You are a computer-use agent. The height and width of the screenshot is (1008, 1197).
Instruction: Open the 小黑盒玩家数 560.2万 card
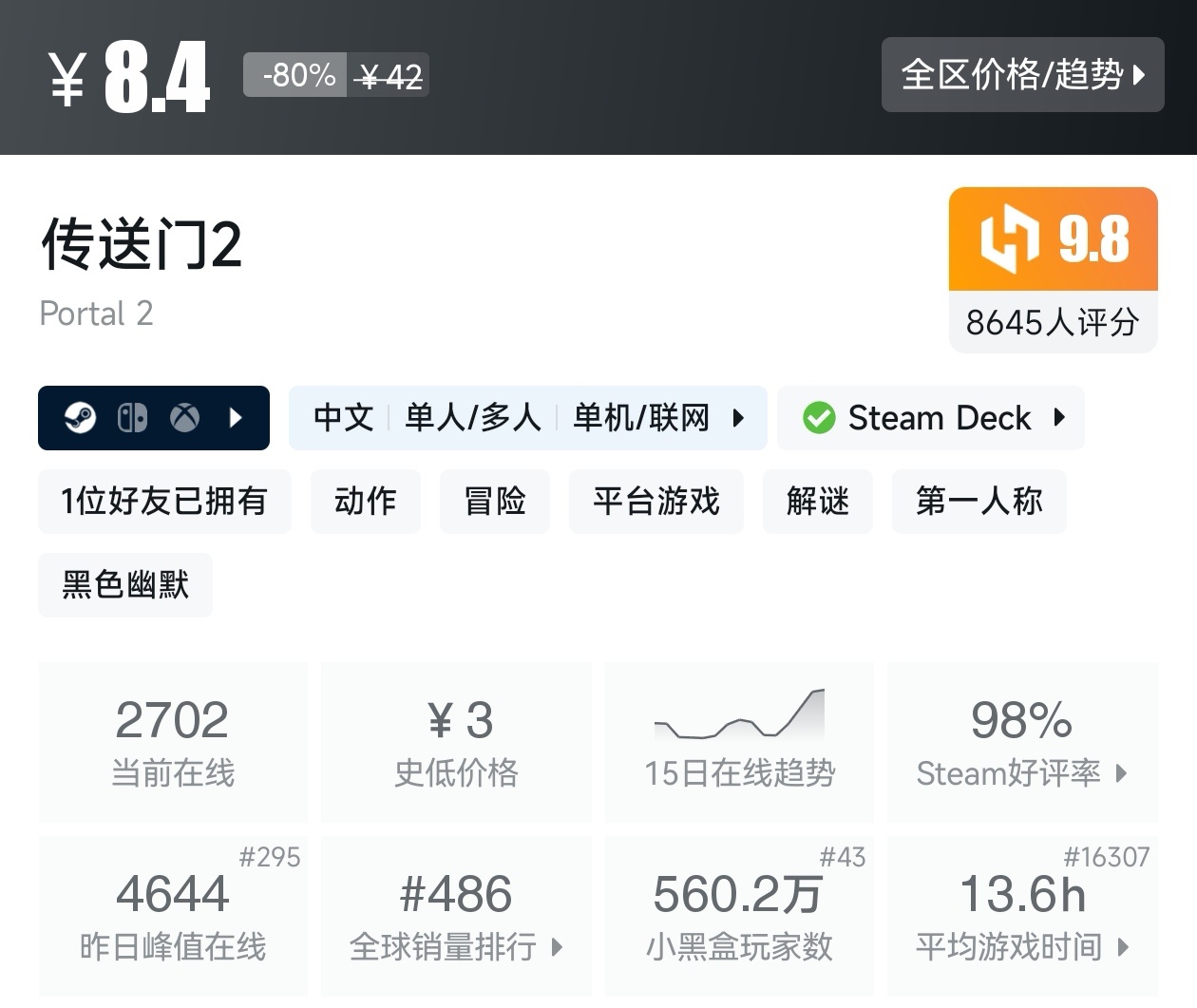(739, 916)
